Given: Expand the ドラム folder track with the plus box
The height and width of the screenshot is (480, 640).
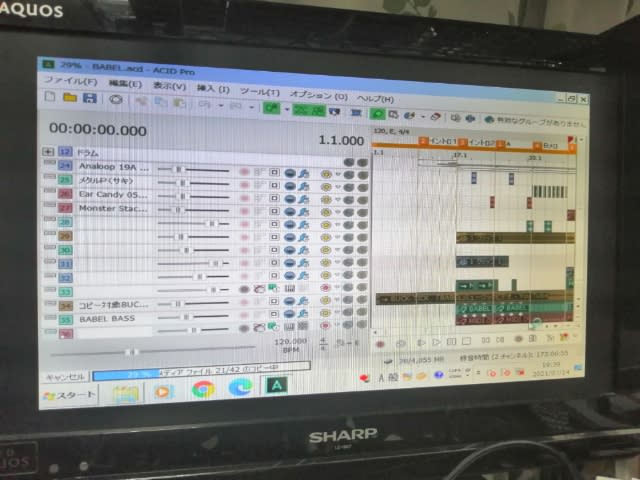Looking at the screenshot, I should [48, 151].
